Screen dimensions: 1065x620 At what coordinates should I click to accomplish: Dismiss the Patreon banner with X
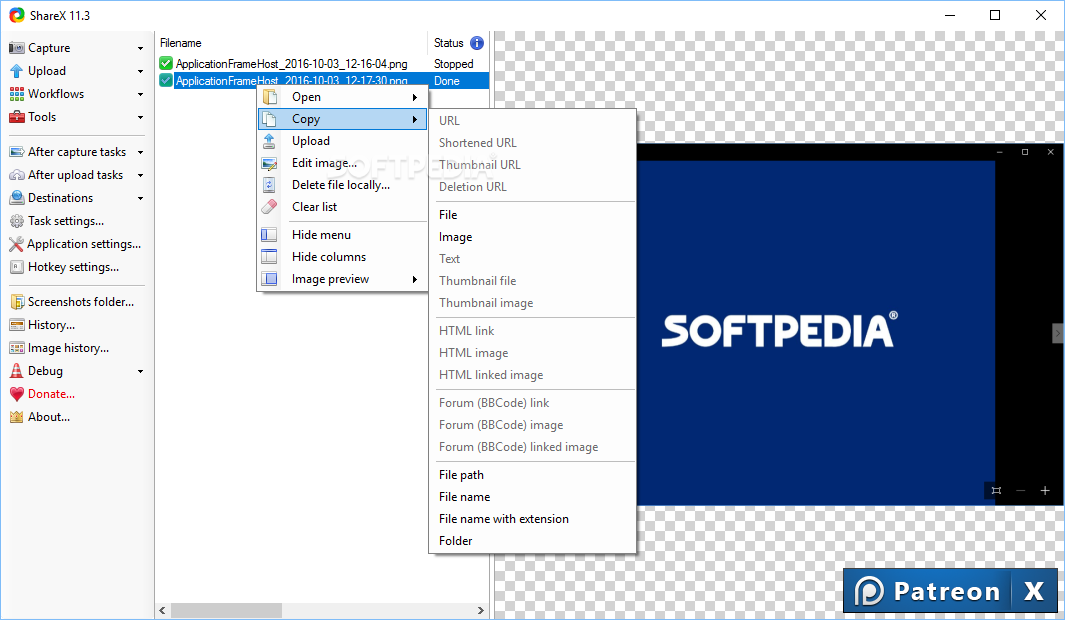click(x=1034, y=591)
